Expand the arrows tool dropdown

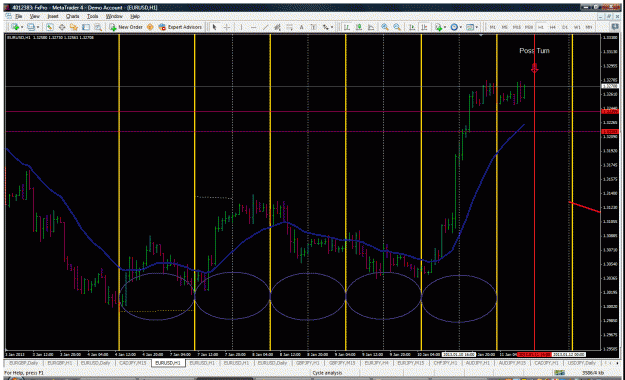click(332, 27)
